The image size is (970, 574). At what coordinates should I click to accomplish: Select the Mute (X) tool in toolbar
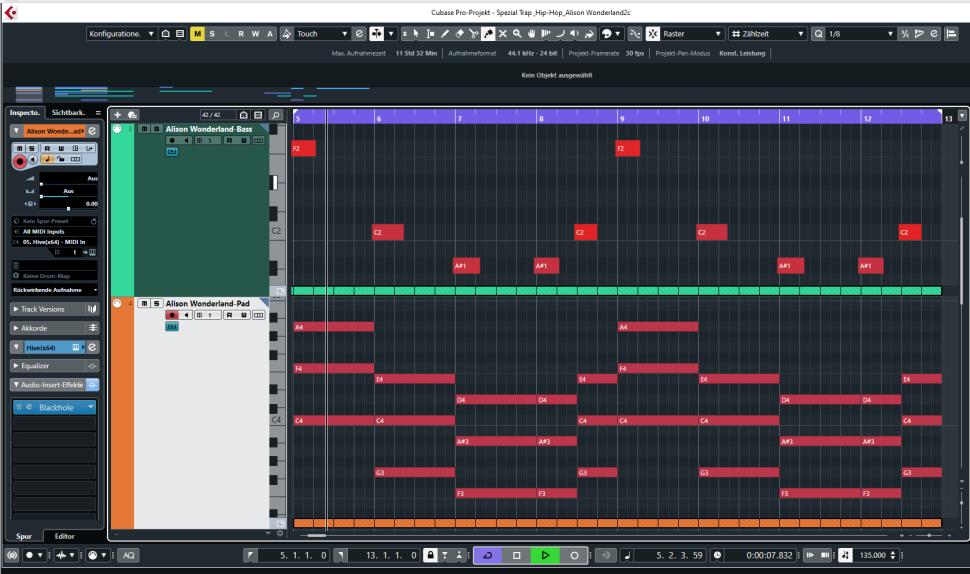coord(502,34)
